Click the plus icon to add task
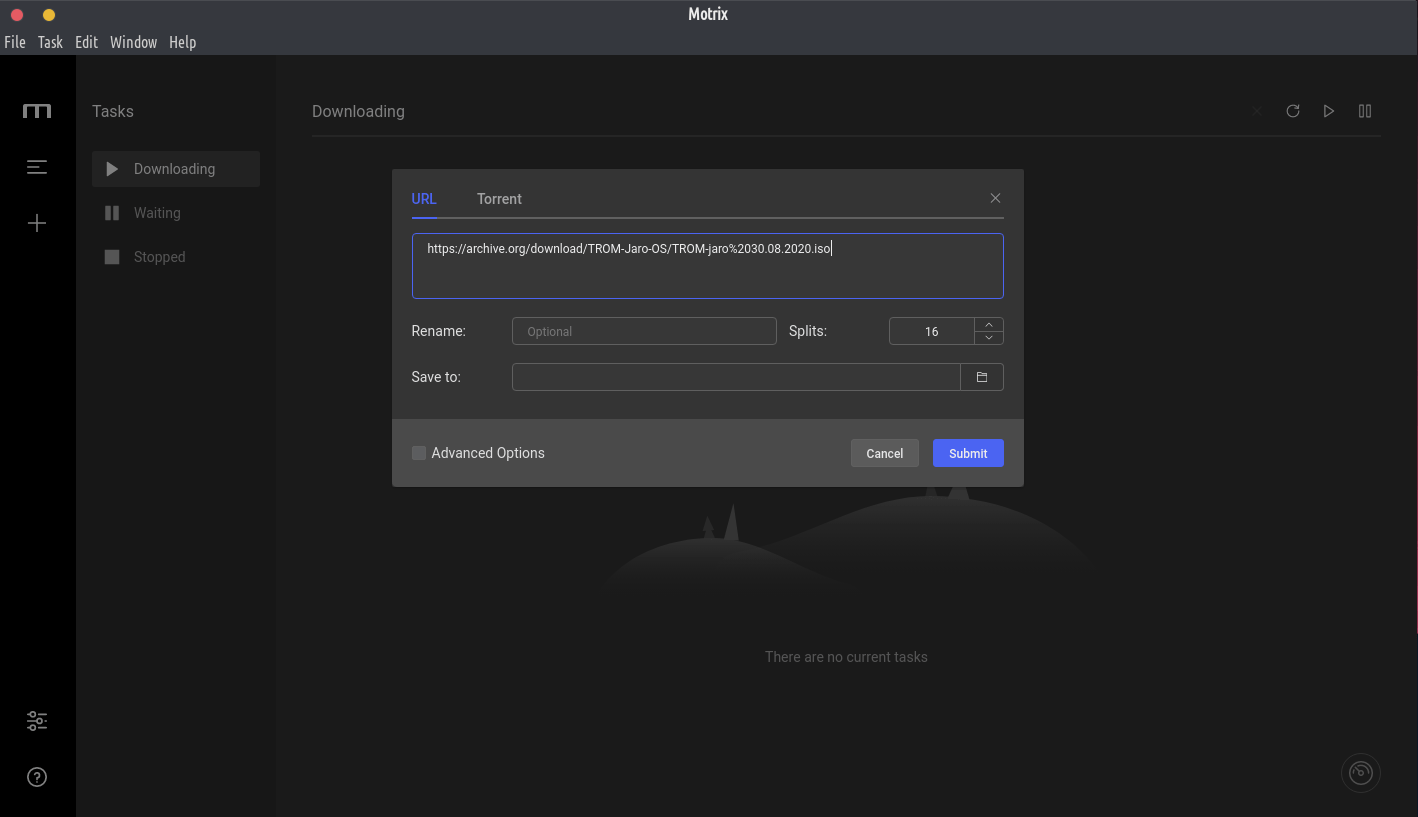1418x817 pixels. pos(37,223)
